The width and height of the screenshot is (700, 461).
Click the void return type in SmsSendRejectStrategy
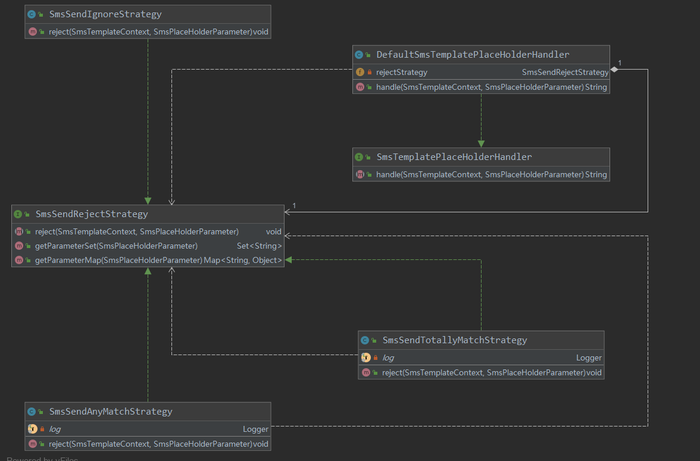pos(273,232)
